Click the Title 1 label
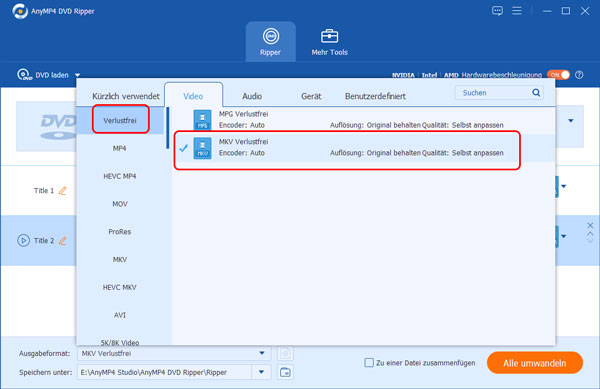The height and width of the screenshot is (389, 600). 44,190
